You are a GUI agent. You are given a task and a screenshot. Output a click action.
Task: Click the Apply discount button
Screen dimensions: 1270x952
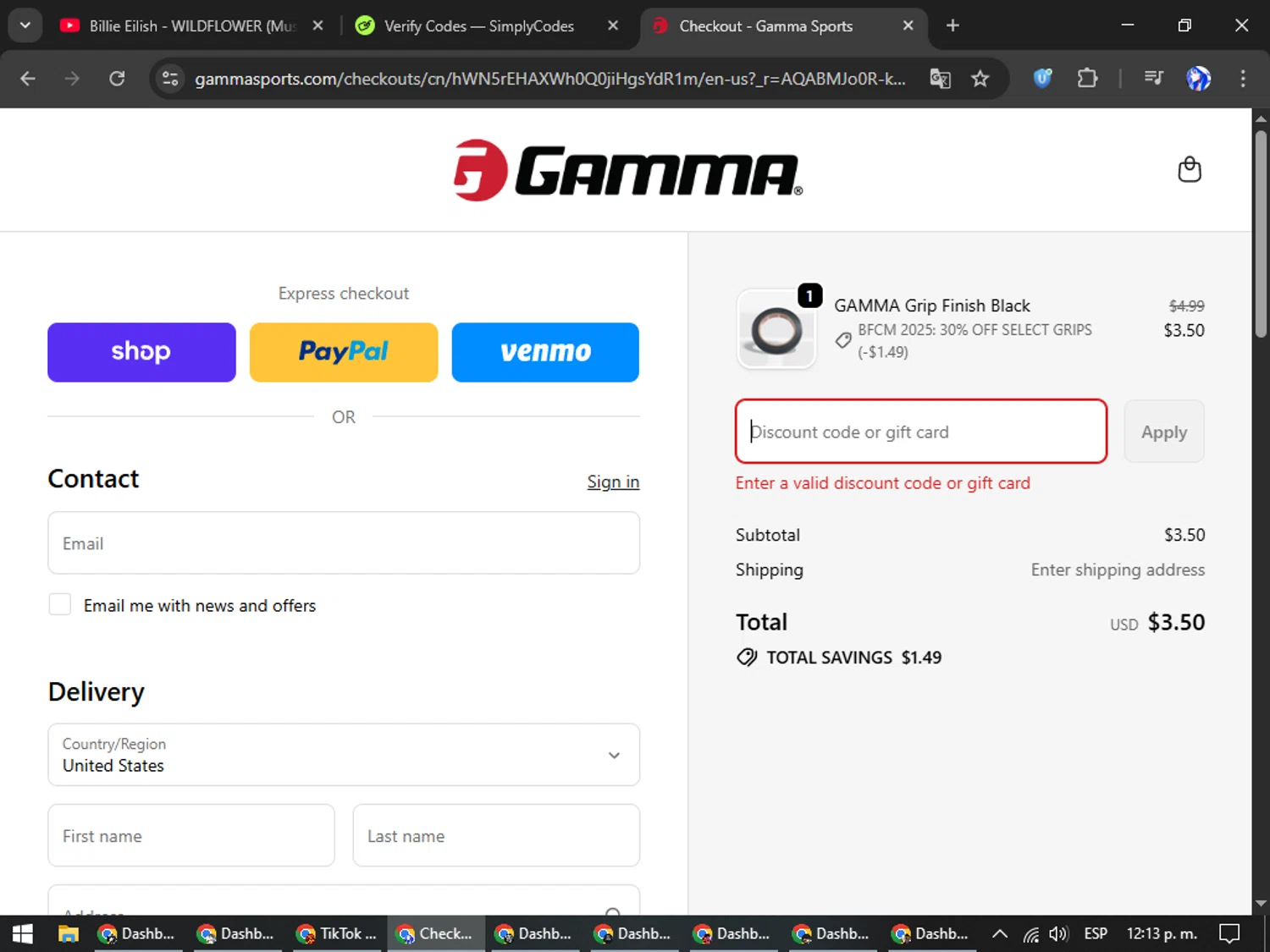coord(1164,432)
